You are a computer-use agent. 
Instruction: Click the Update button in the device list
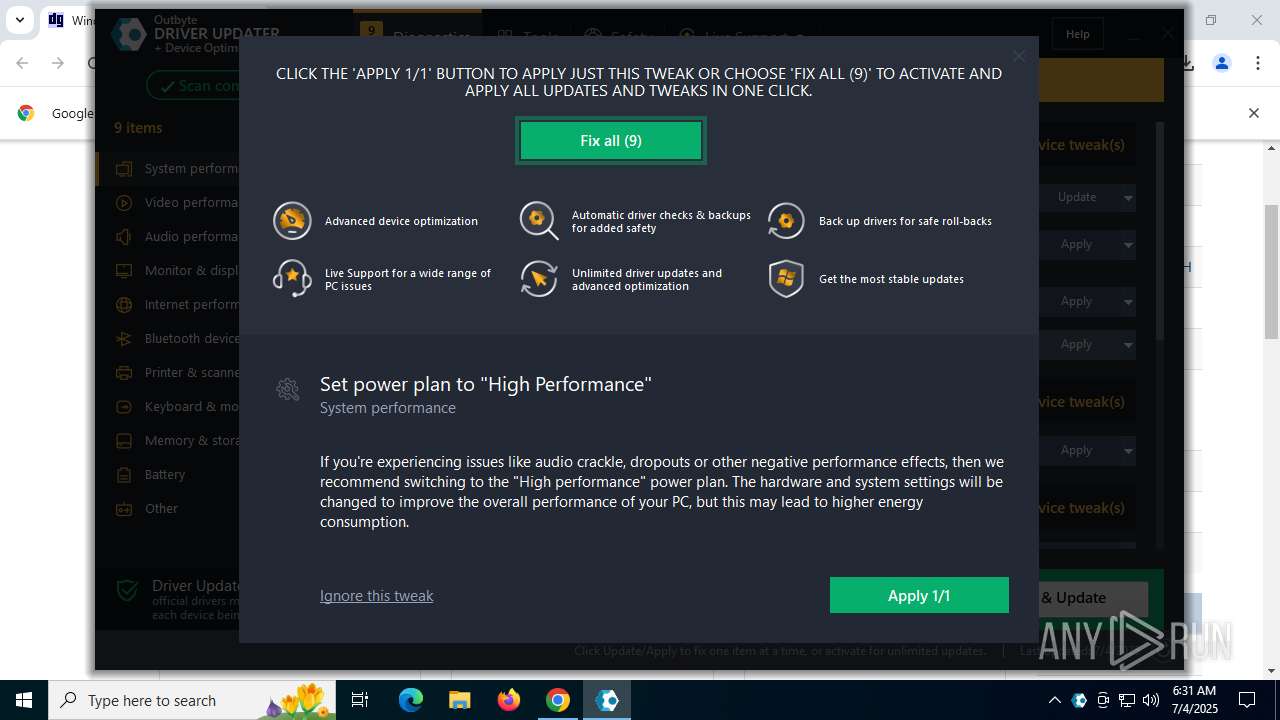pyautogui.click(x=1077, y=197)
